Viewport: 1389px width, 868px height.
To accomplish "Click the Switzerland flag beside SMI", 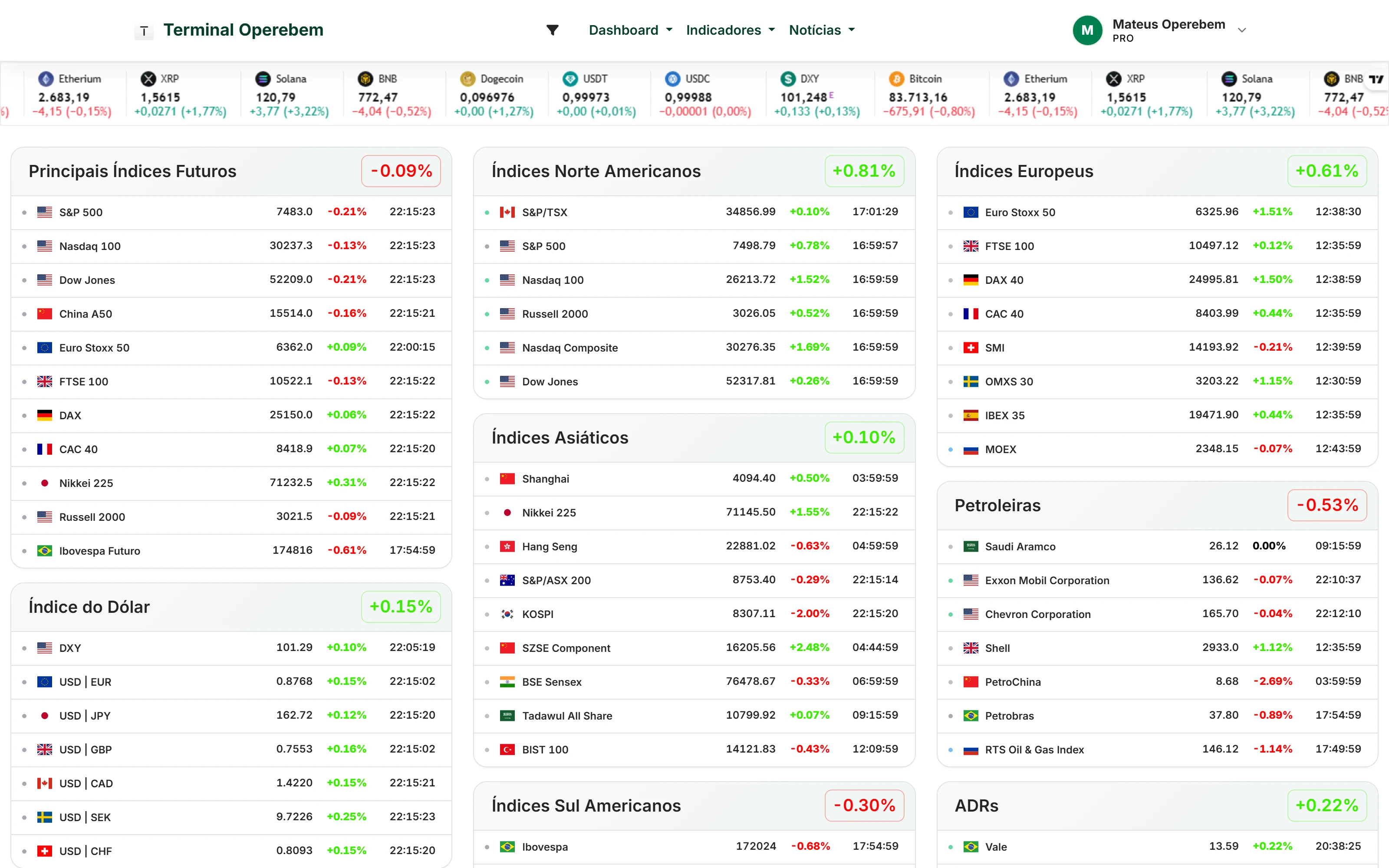I will coord(971,347).
